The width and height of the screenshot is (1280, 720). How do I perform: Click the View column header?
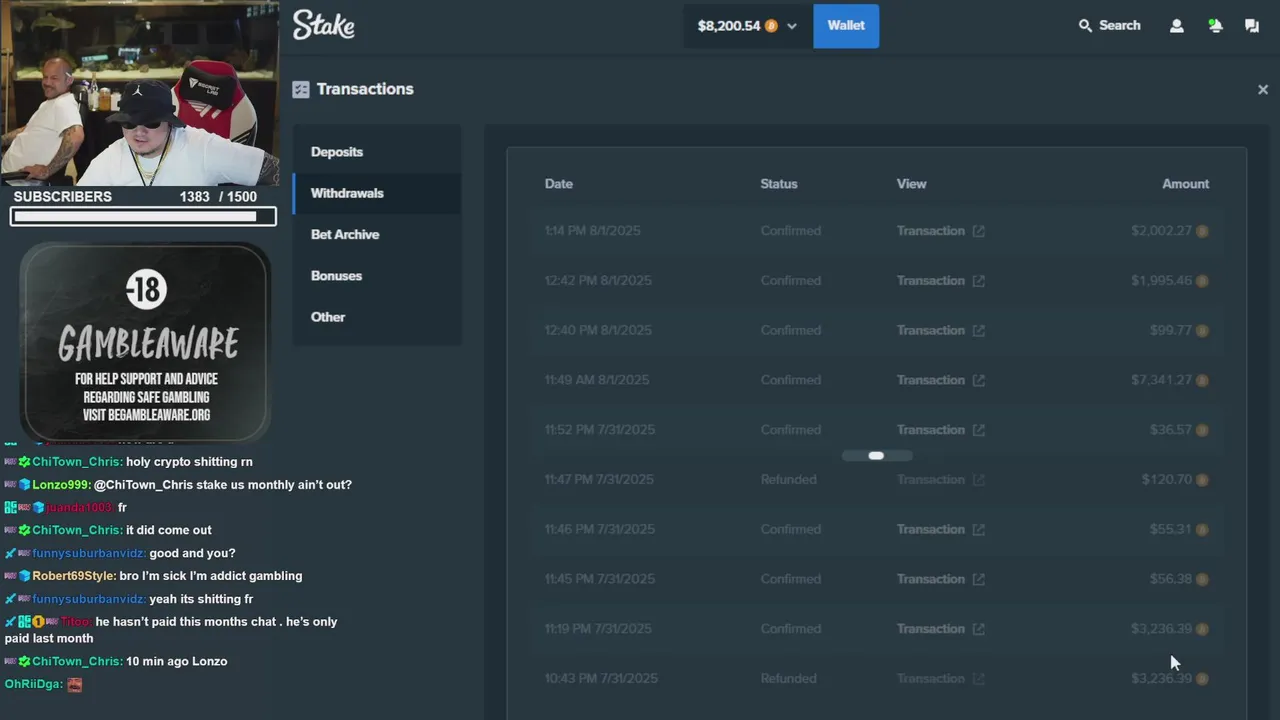(911, 184)
